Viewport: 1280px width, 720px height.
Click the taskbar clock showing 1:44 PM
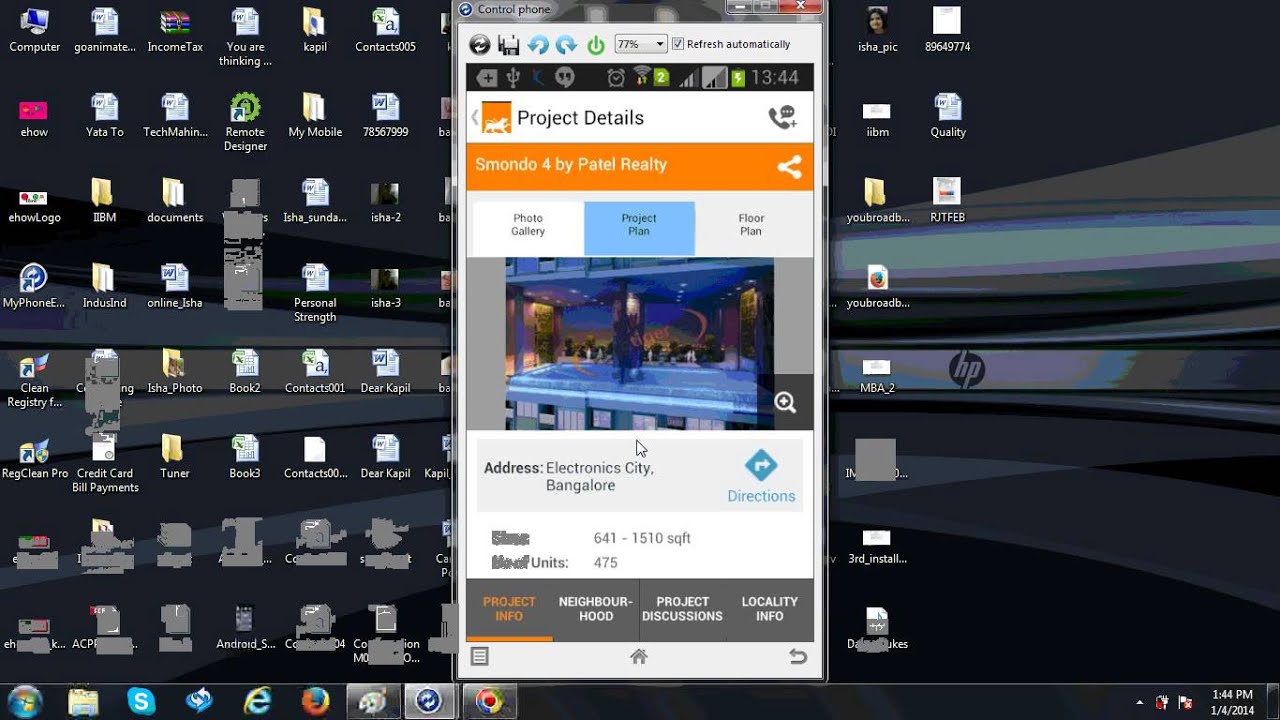pos(1232,702)
